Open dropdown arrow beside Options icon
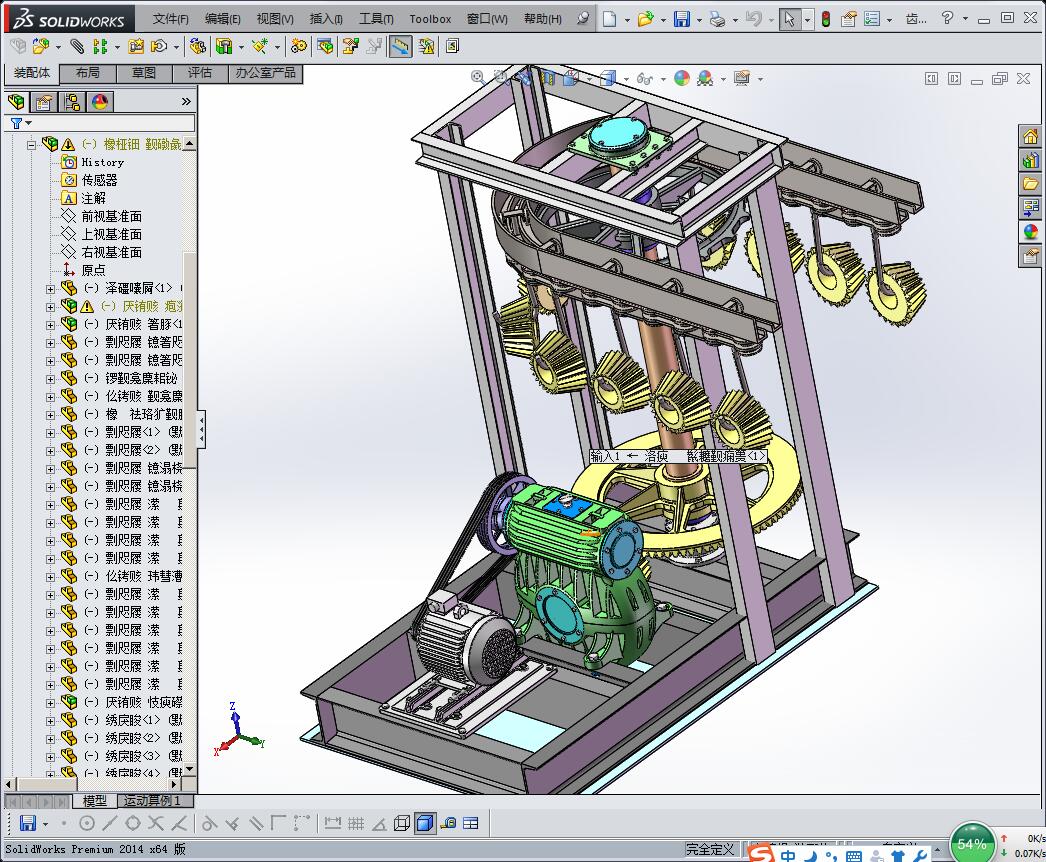Image resolution: width=1046 pixels, height=862 pixels. click(x=889, y=20)
